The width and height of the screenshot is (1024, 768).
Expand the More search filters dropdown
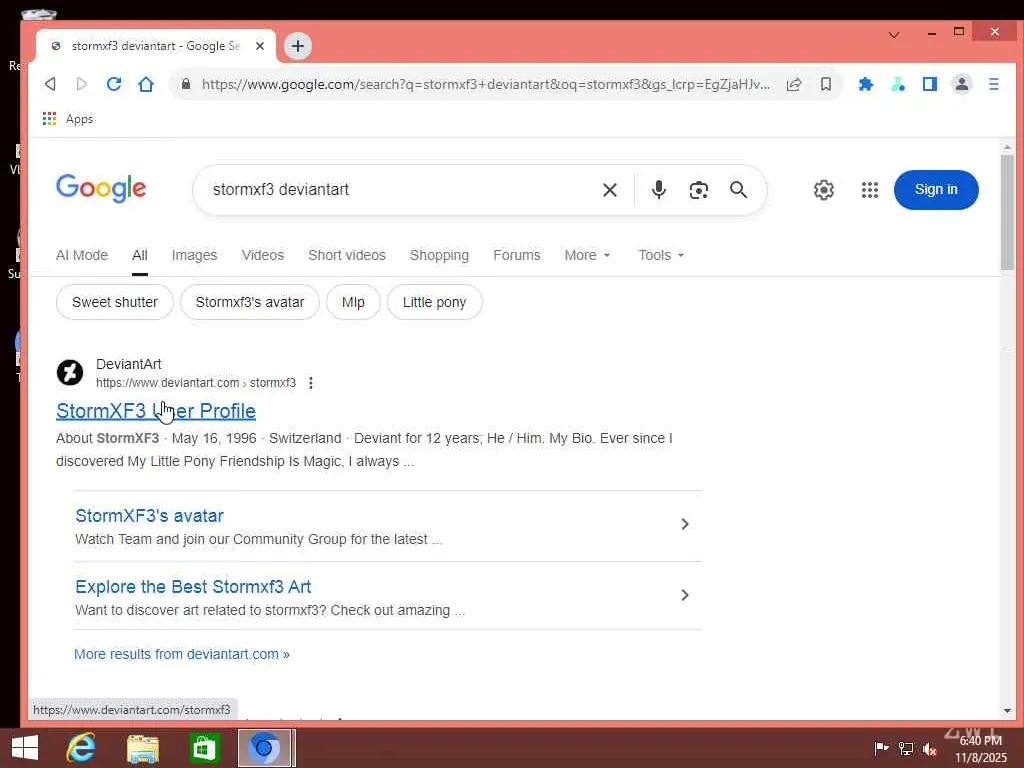tap(588, 255)
